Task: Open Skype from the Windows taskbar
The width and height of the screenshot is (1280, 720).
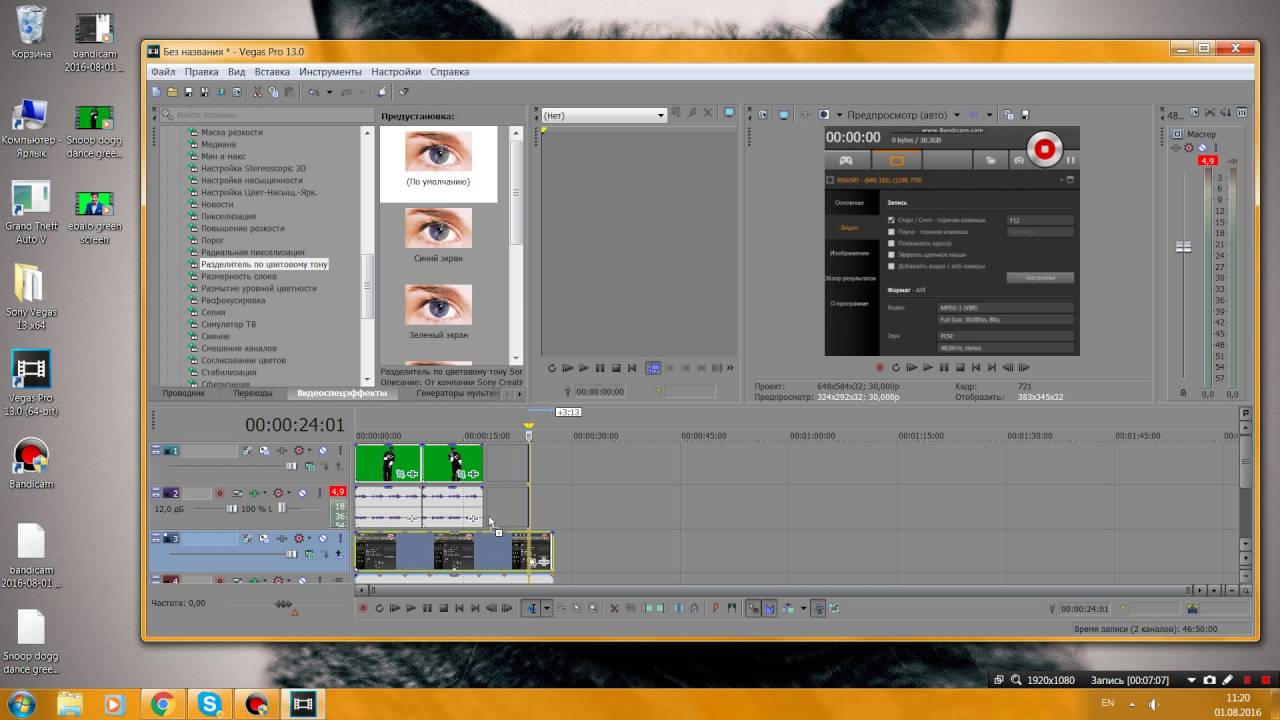Action: tap(209, 704)
